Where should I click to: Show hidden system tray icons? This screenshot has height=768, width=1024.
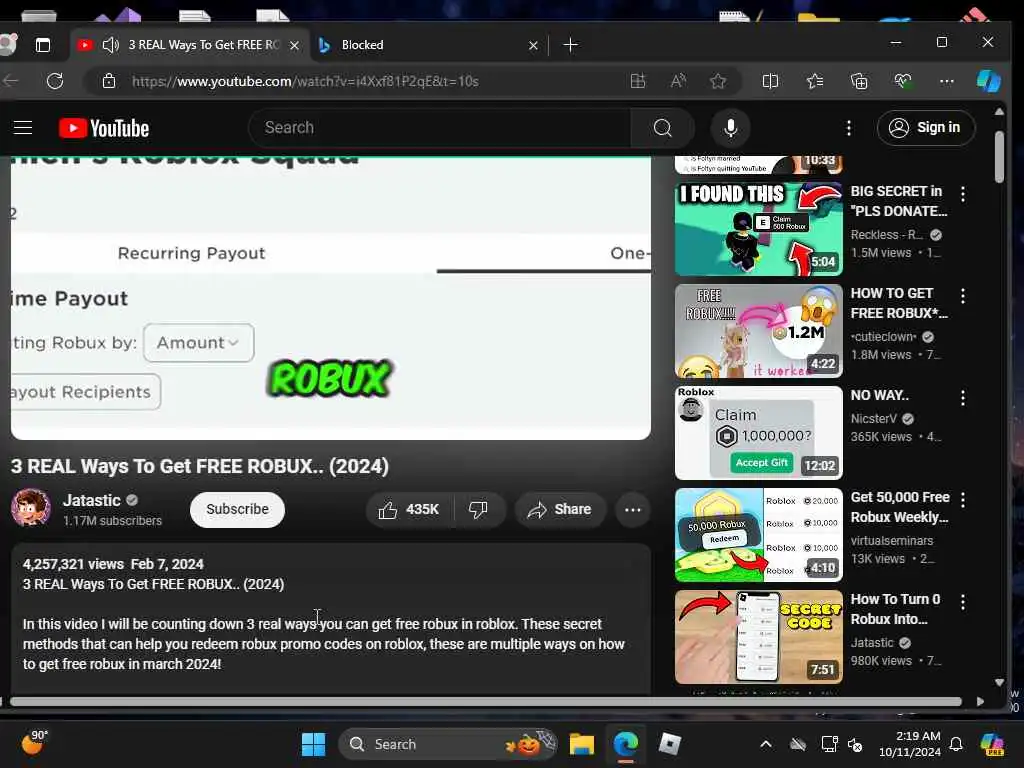click(765, 744)
